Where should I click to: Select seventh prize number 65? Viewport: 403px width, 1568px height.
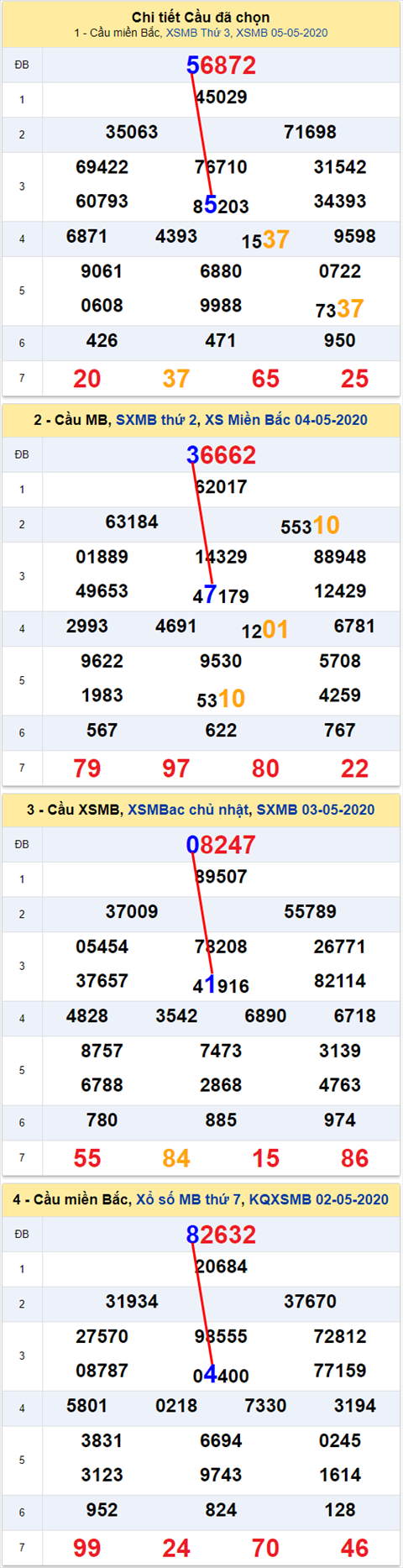265,379
